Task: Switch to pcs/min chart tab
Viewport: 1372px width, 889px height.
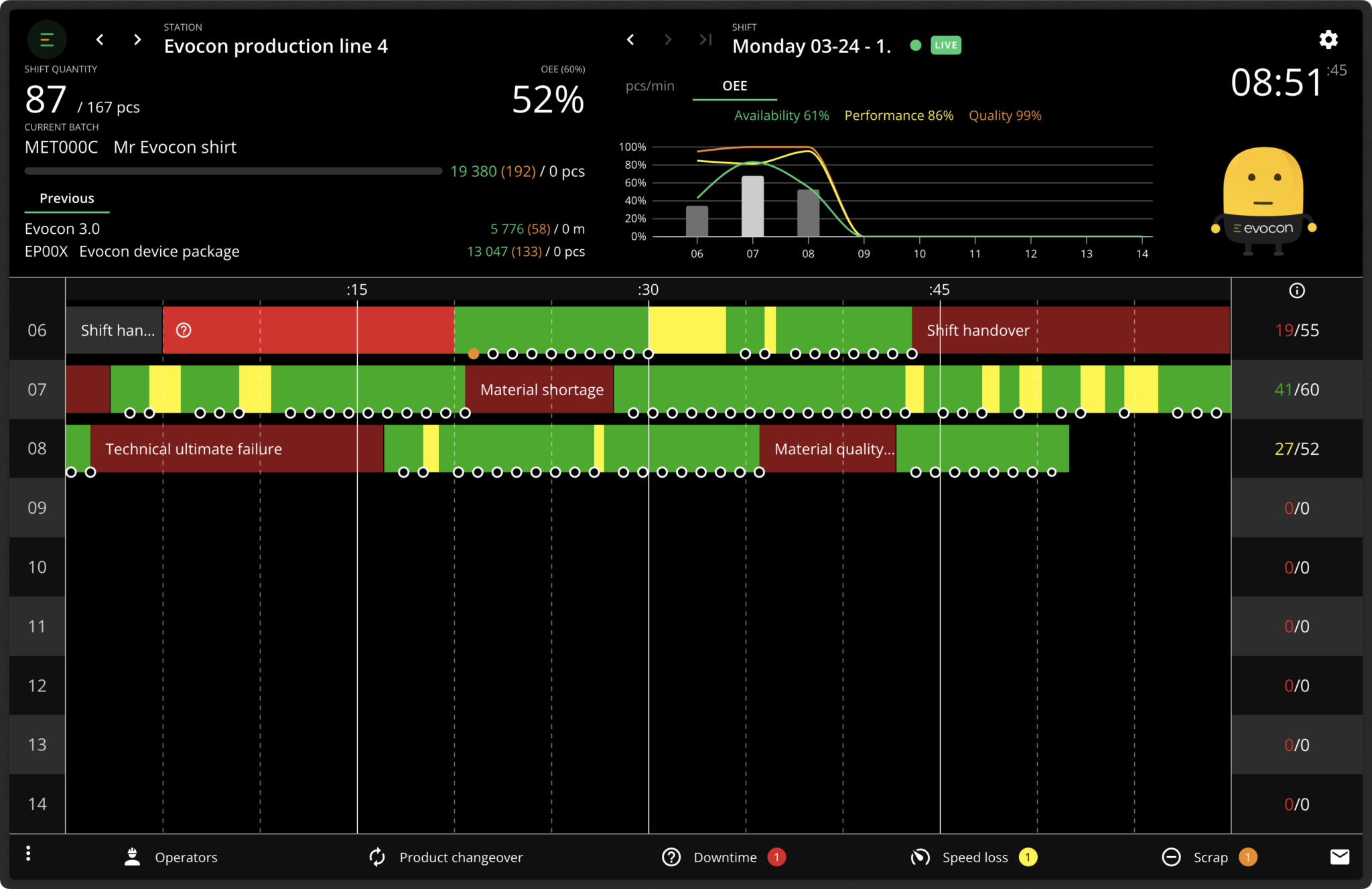Action: click(x=650, y=86)
